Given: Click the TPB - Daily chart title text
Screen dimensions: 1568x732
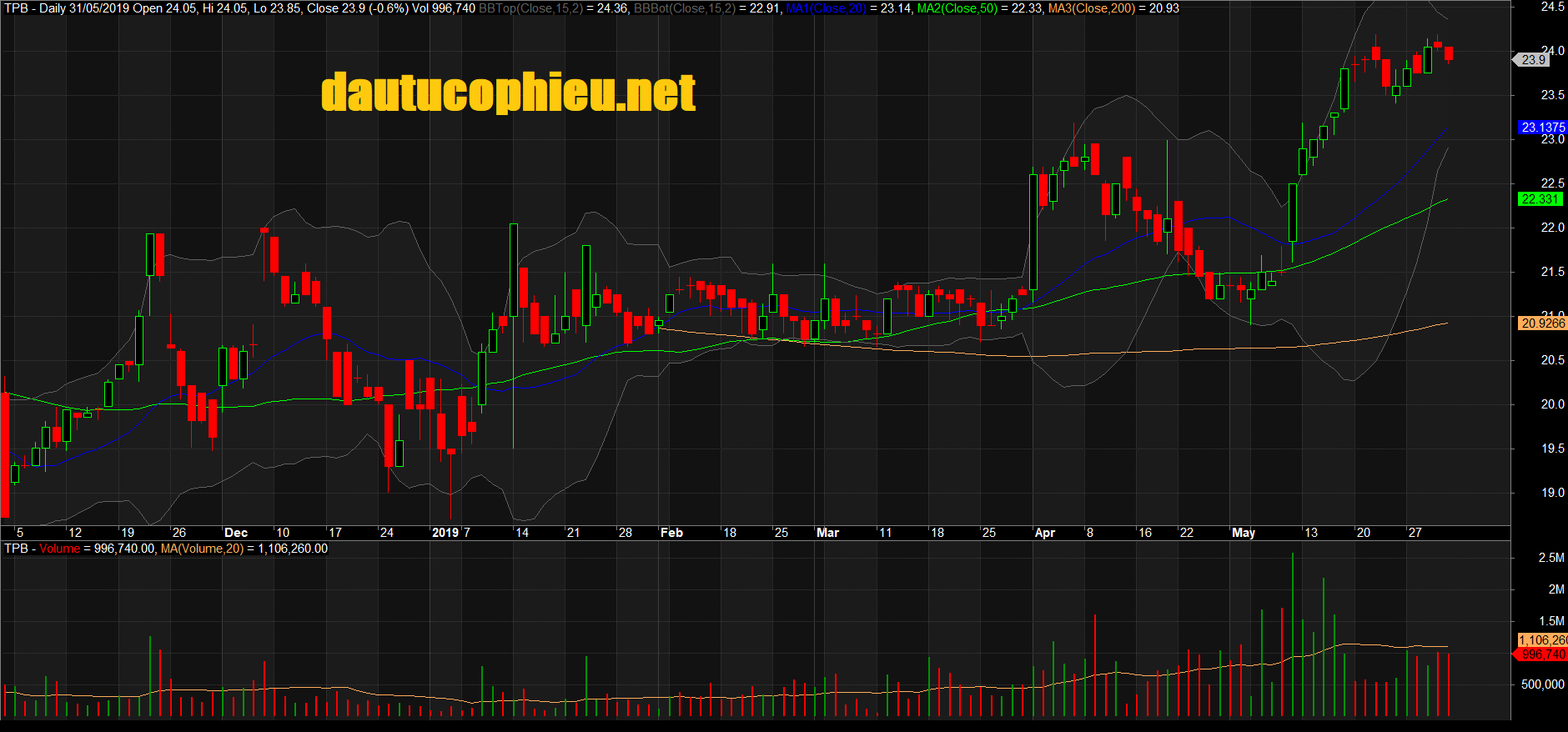Looking at the screenshot, I should pos(35,8).
